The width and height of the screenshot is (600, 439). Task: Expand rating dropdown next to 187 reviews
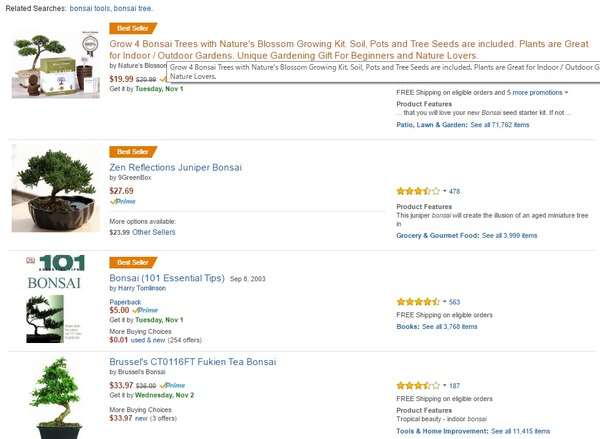[x=445, y=386]
